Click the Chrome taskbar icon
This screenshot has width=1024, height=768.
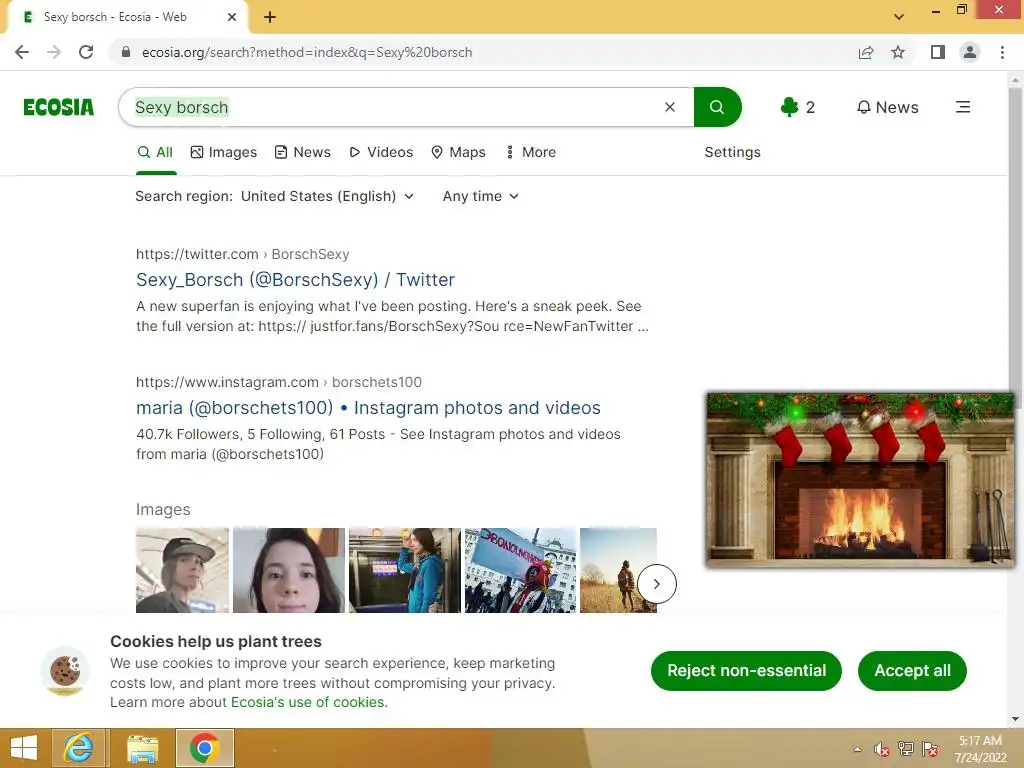coord(204,748)
